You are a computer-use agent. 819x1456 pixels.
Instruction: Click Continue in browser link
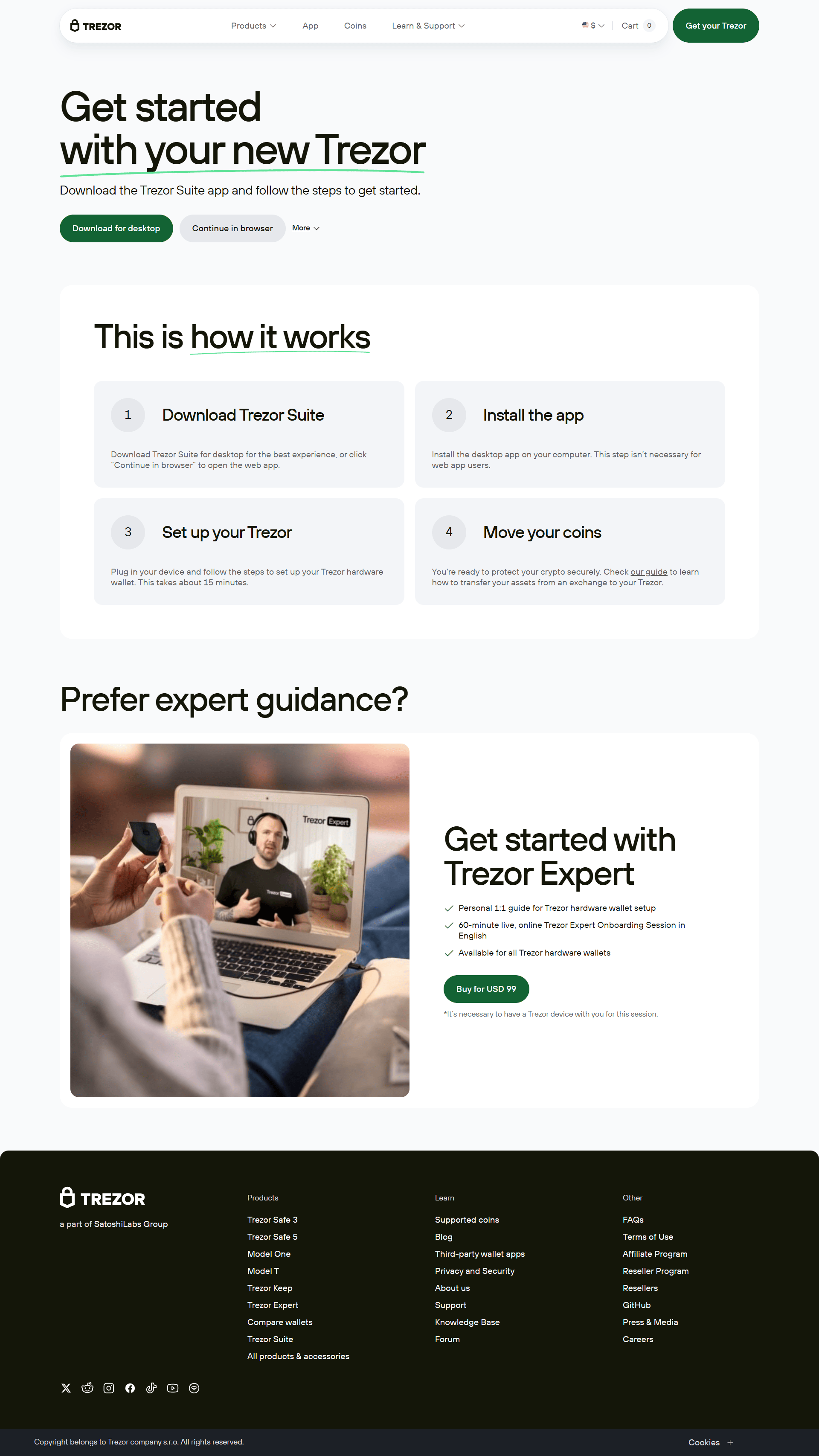pos(232,228)
